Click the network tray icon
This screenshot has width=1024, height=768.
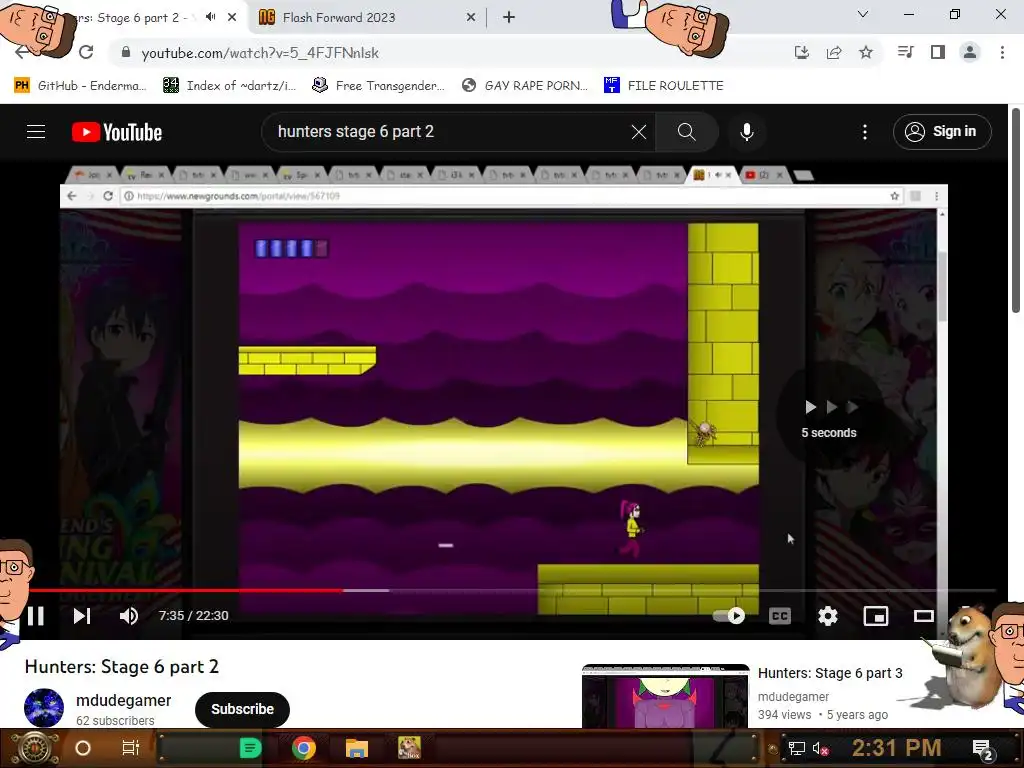[797, 748]
